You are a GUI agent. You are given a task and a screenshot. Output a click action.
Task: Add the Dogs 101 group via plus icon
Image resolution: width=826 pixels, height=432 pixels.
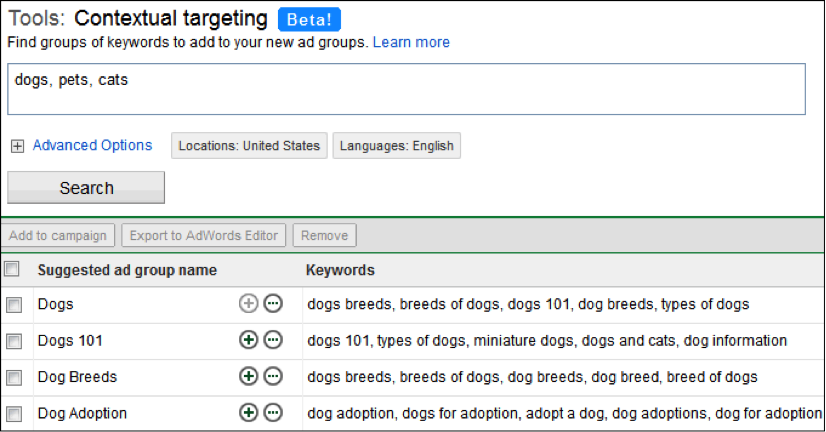point(248,340)
